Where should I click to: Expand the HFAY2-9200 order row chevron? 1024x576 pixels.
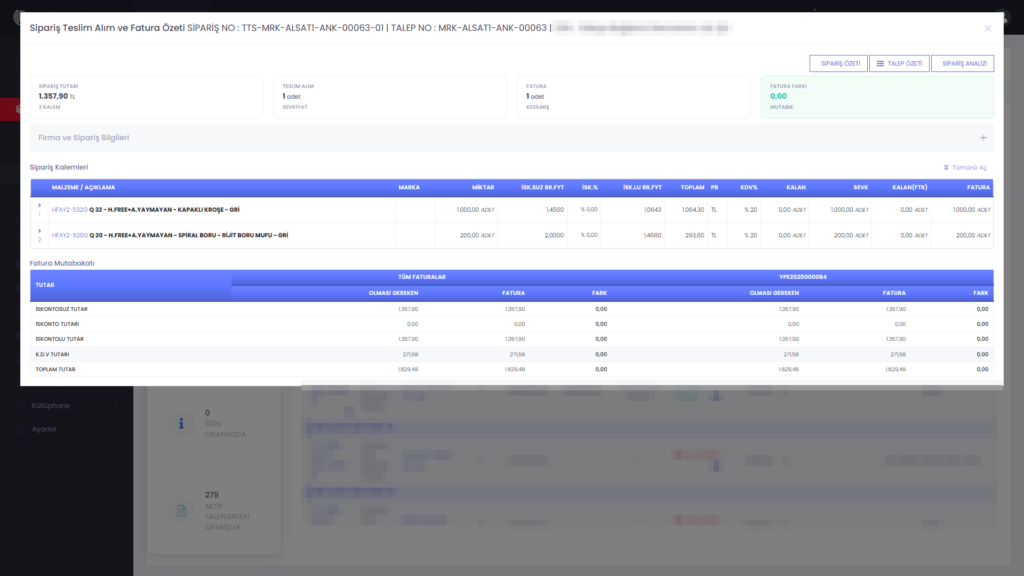pos(39,231)
